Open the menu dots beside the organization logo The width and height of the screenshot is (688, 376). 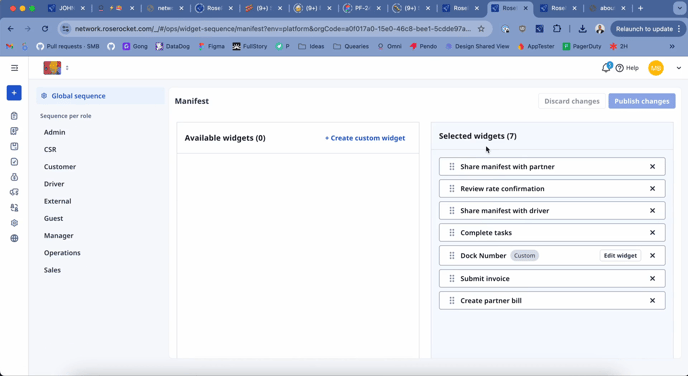coord(67,68)
